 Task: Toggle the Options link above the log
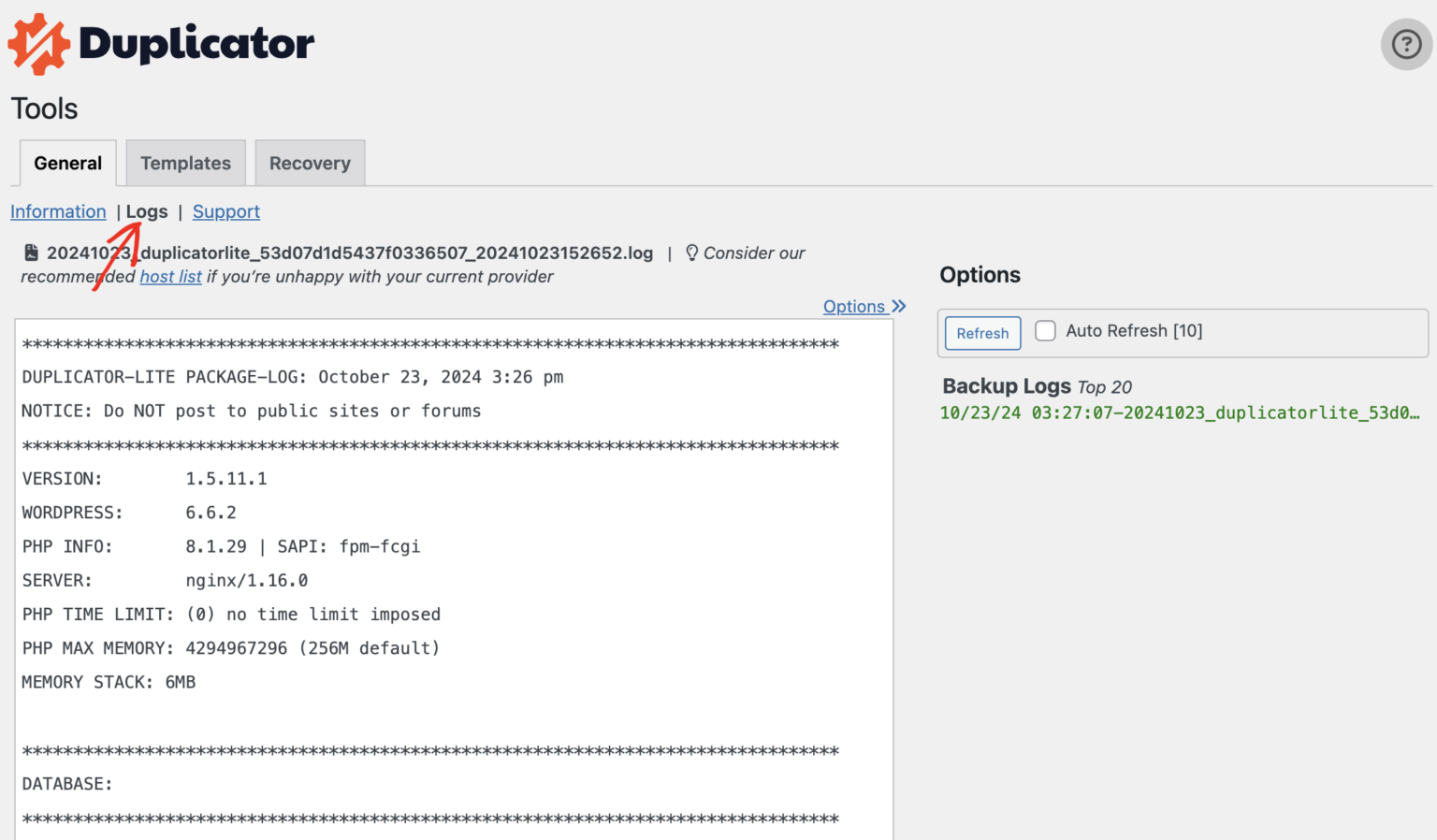853,307
